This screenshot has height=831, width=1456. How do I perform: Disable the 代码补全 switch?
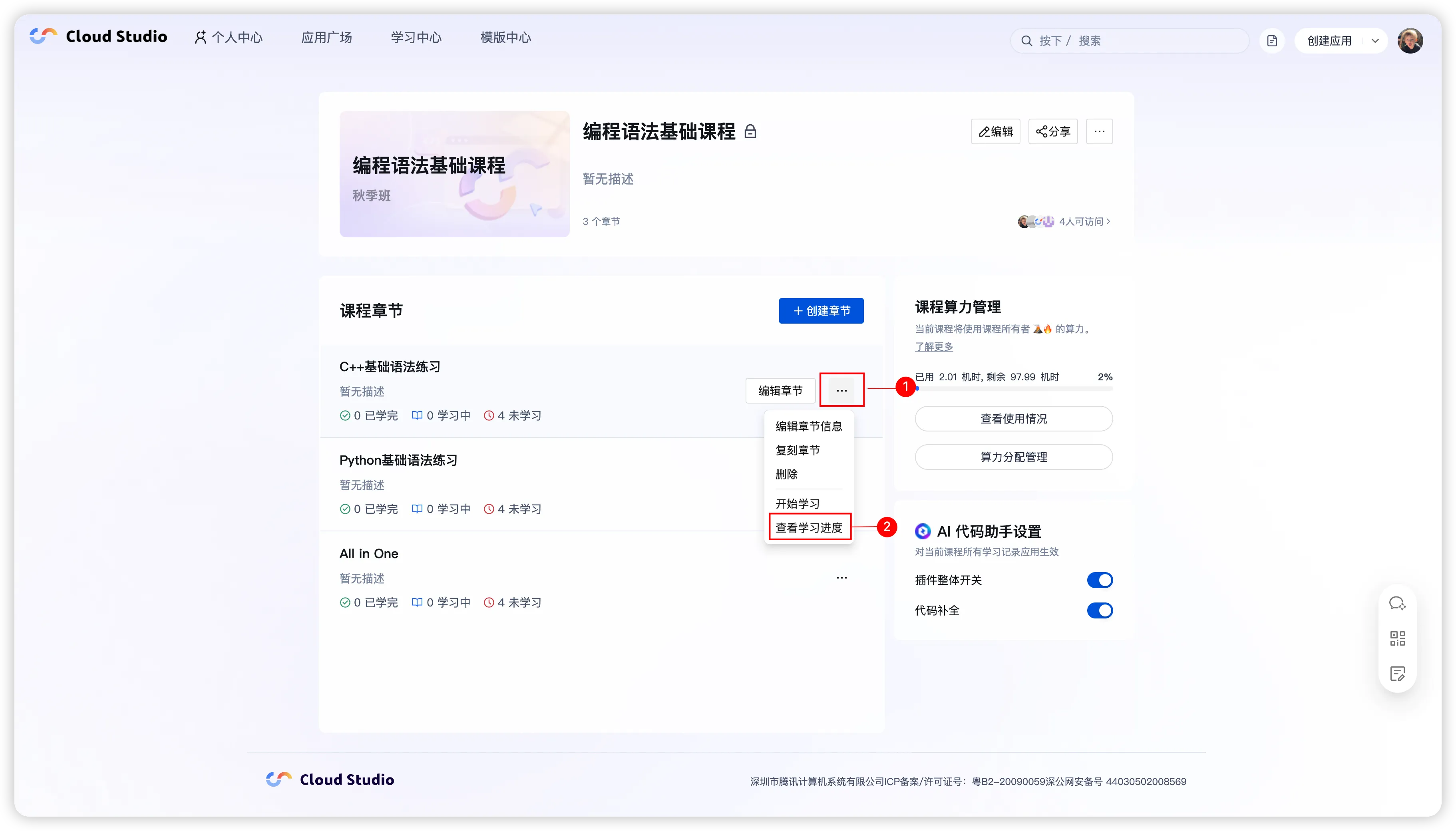1099,610
